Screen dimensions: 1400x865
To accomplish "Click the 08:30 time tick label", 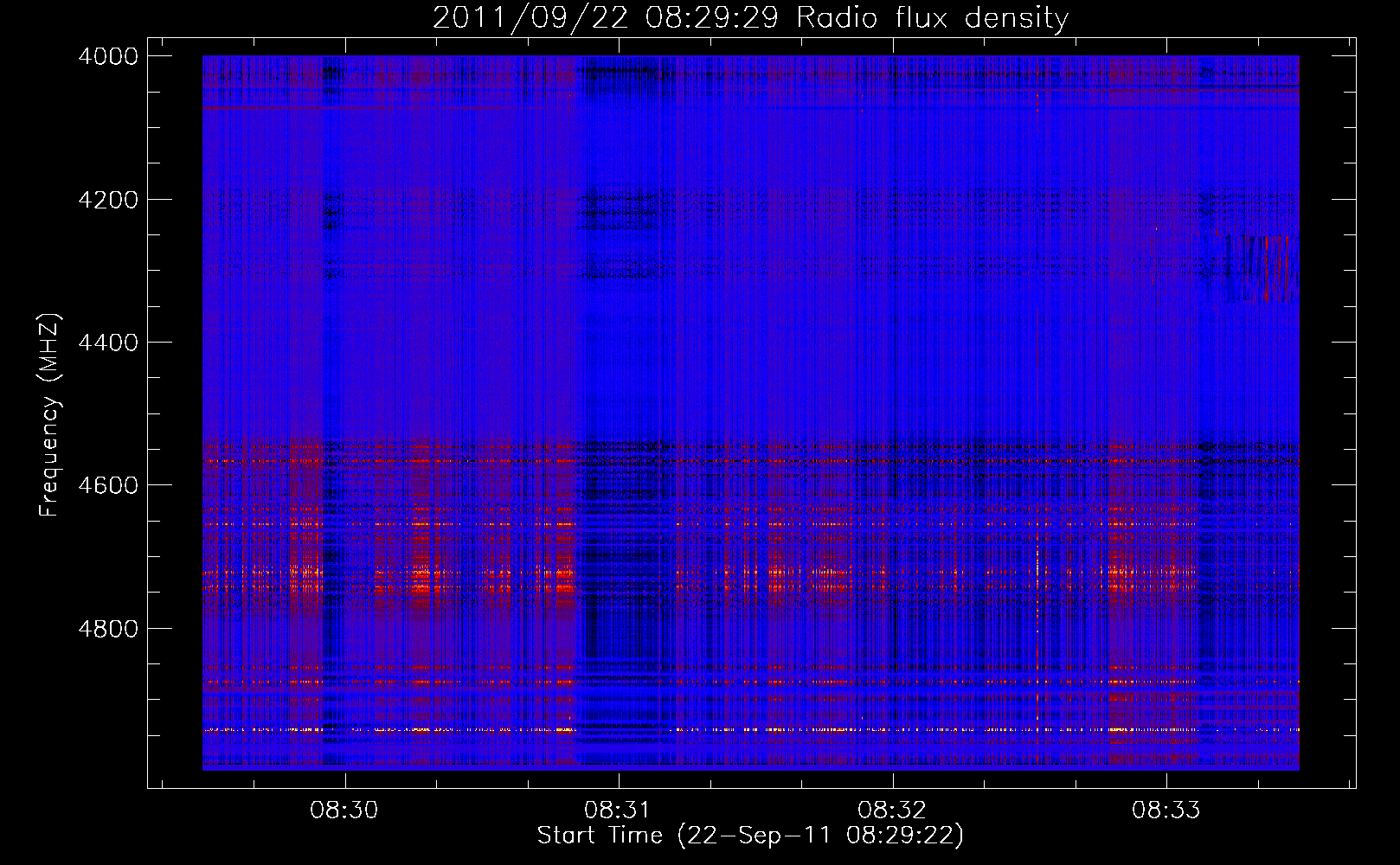I will click(x=344, y=811).
